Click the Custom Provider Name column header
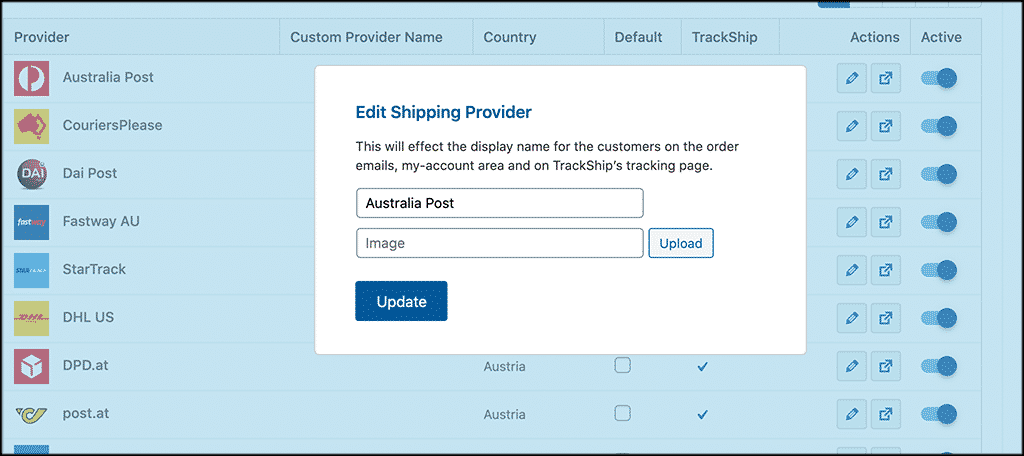 click(x=366, y=37)
